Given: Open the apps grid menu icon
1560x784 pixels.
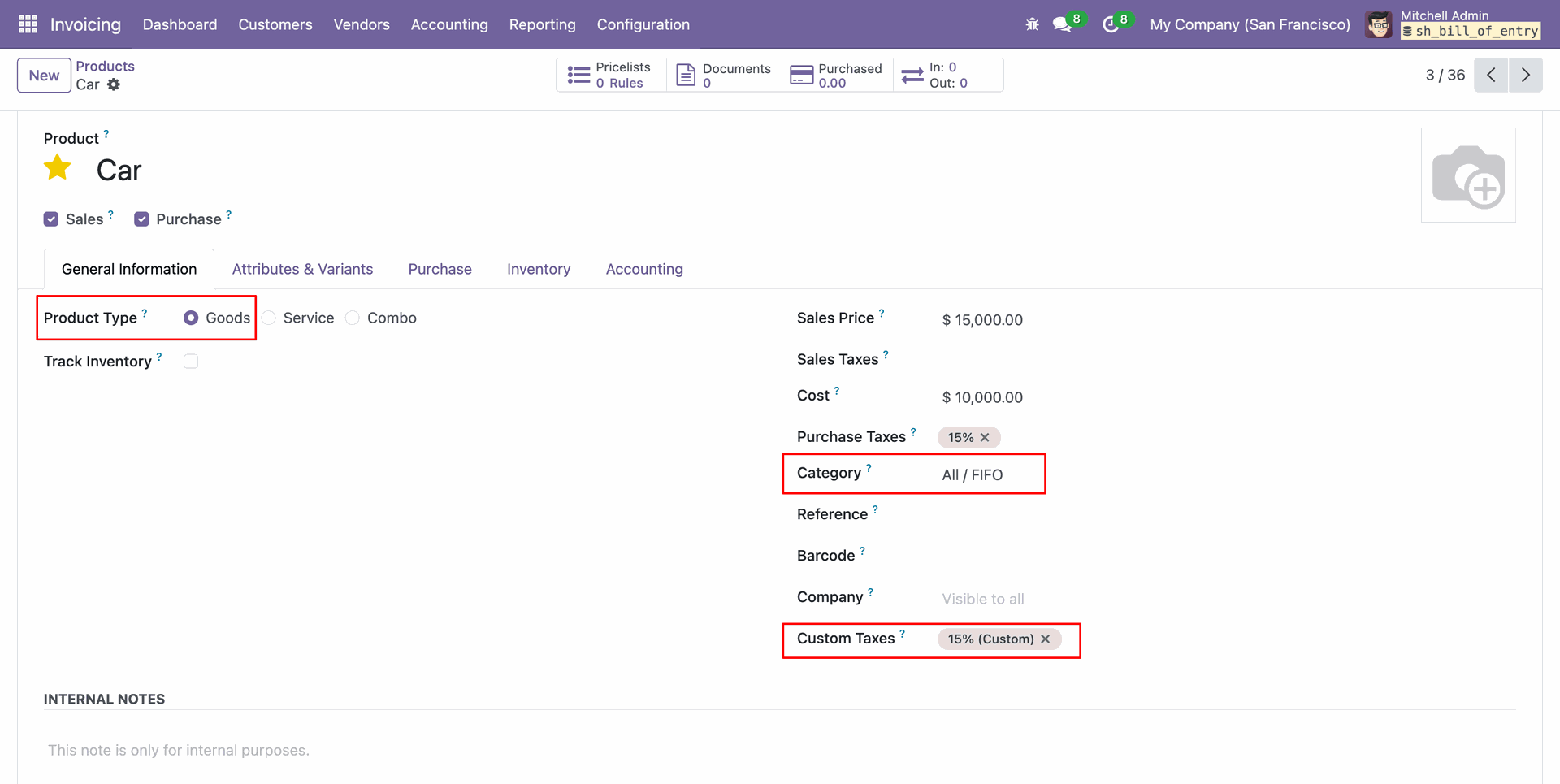Looking at the screenshot, I should point(28,24).
